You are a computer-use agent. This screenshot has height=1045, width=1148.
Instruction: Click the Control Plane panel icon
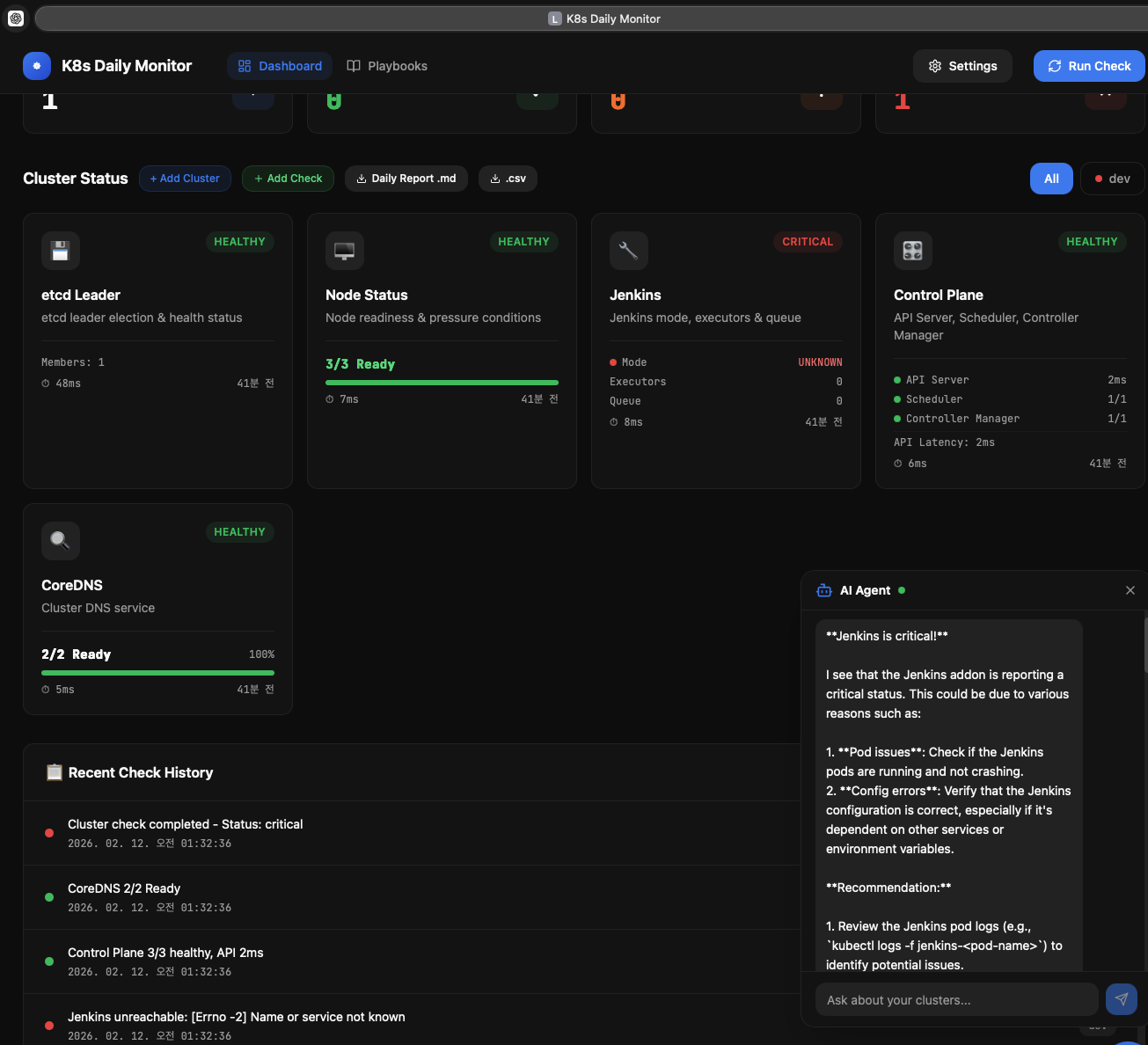(x=913, y=251)
